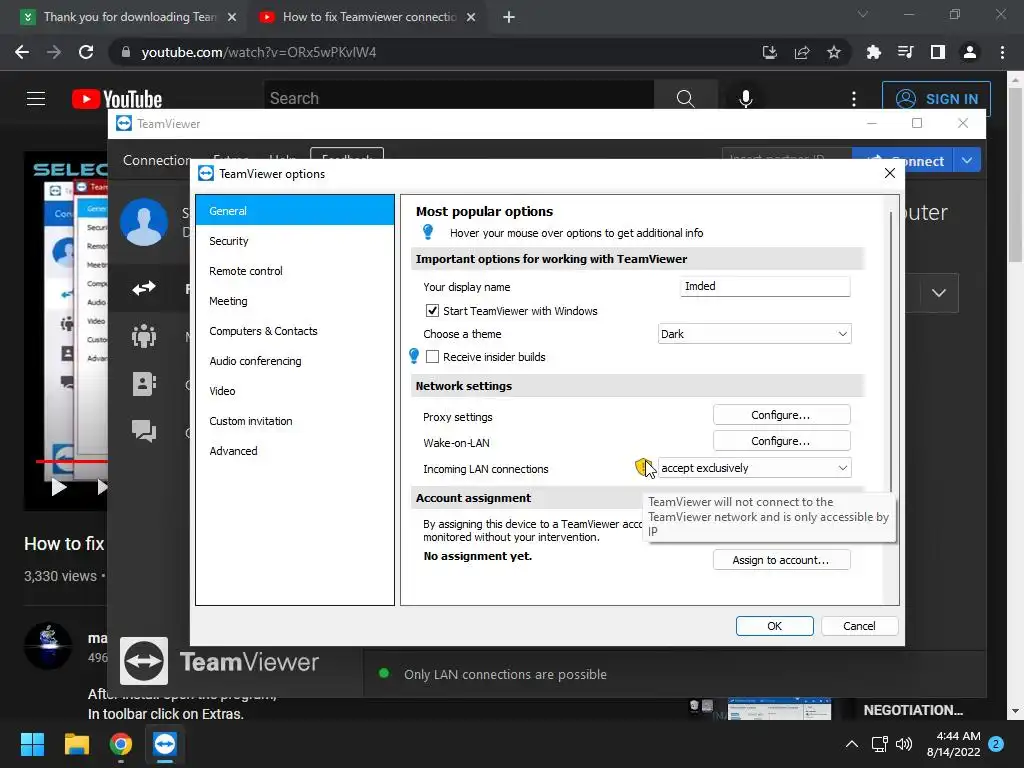Click the share page icon in address bar
The image size is (1024, 768).
pyautogui.click(x=802, y=52)
